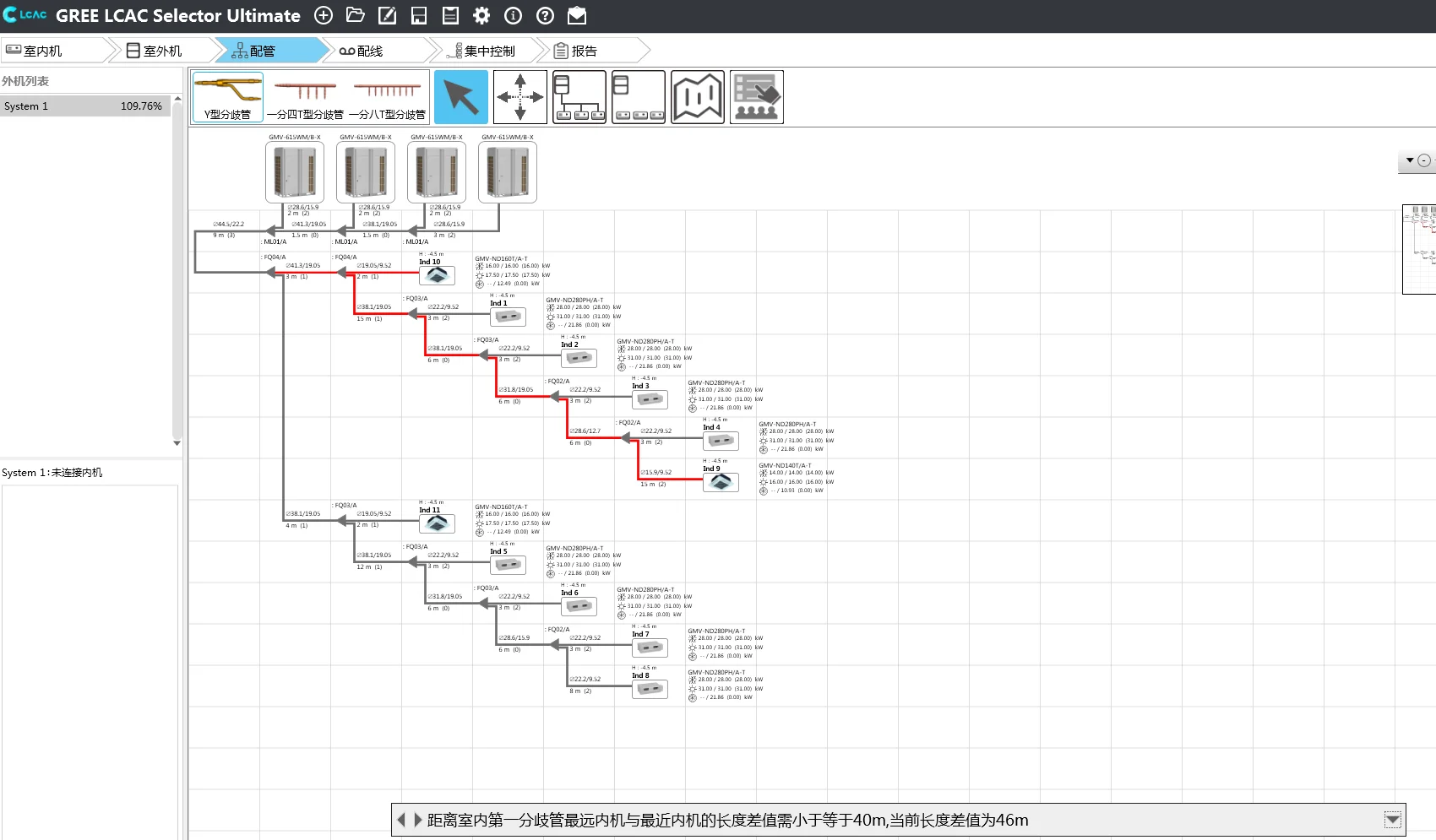The image size is (1436, 840).
Task: Zoom out with the circled minus button
Action: pyautogui.click(x=1424, y=160)
